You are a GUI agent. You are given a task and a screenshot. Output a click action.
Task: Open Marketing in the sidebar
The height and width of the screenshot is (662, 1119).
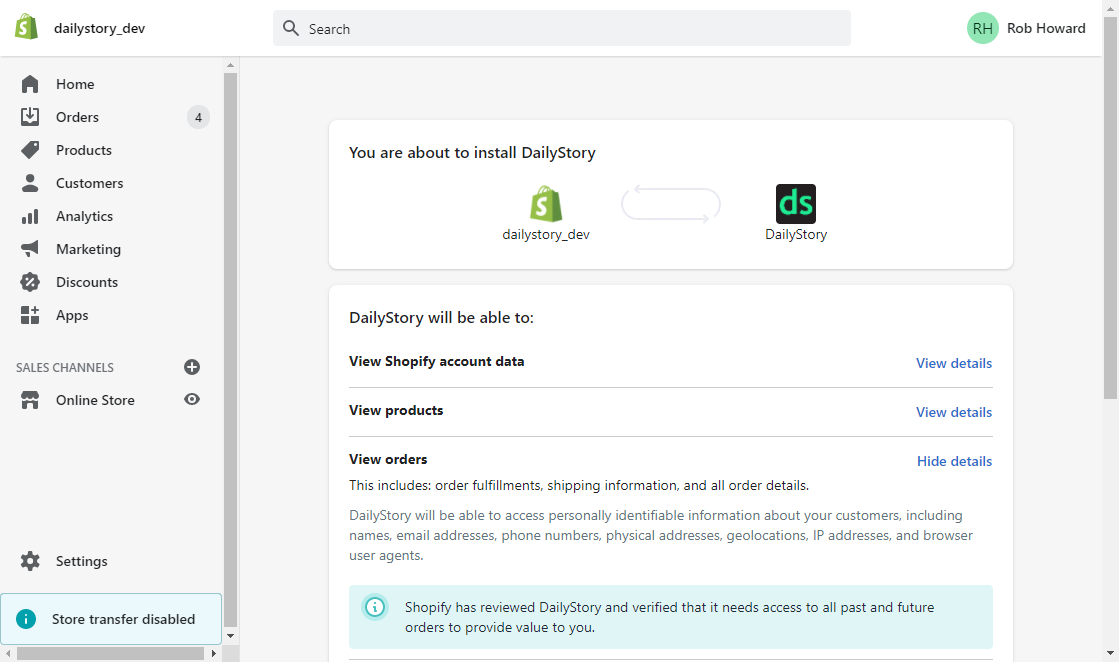(x=88, y=249)
